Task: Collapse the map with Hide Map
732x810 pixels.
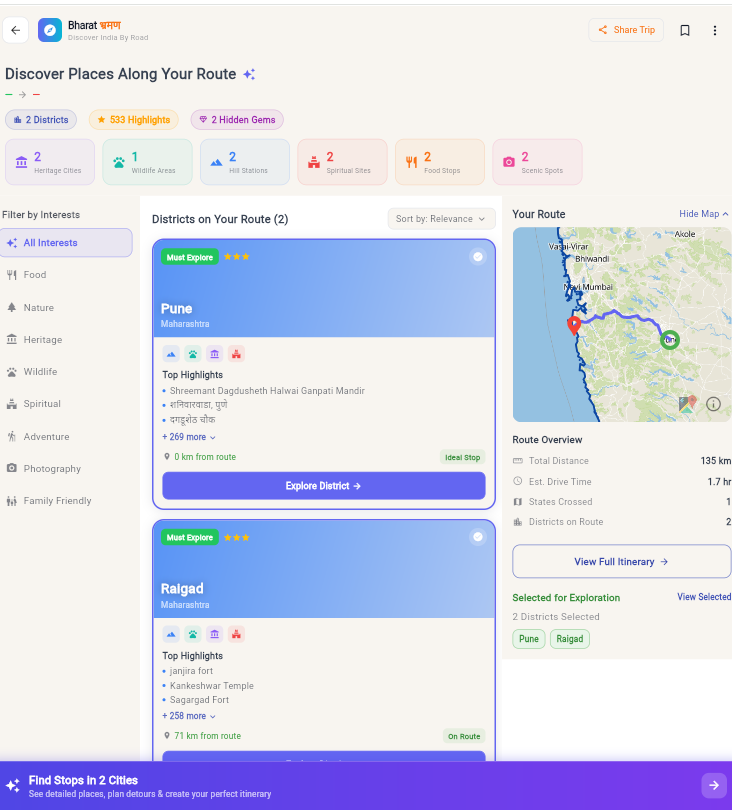Action: point(704,214)
